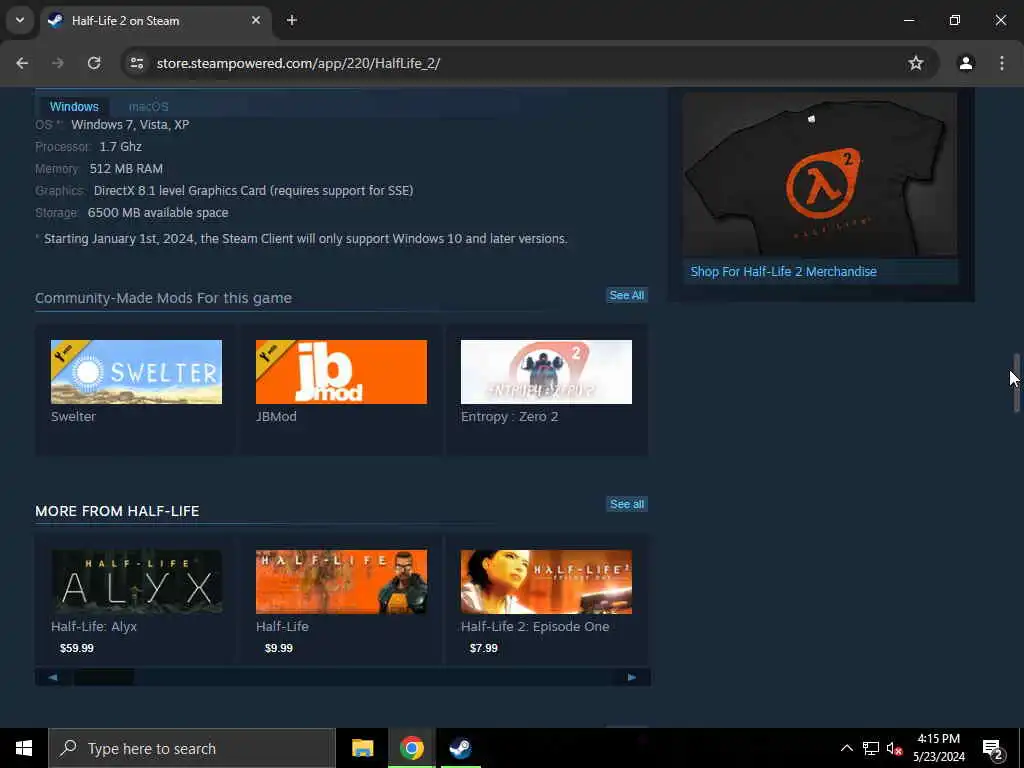
Task: Select the Half-Life 2 on Steam tab
Action: click(x=157, y=20)
